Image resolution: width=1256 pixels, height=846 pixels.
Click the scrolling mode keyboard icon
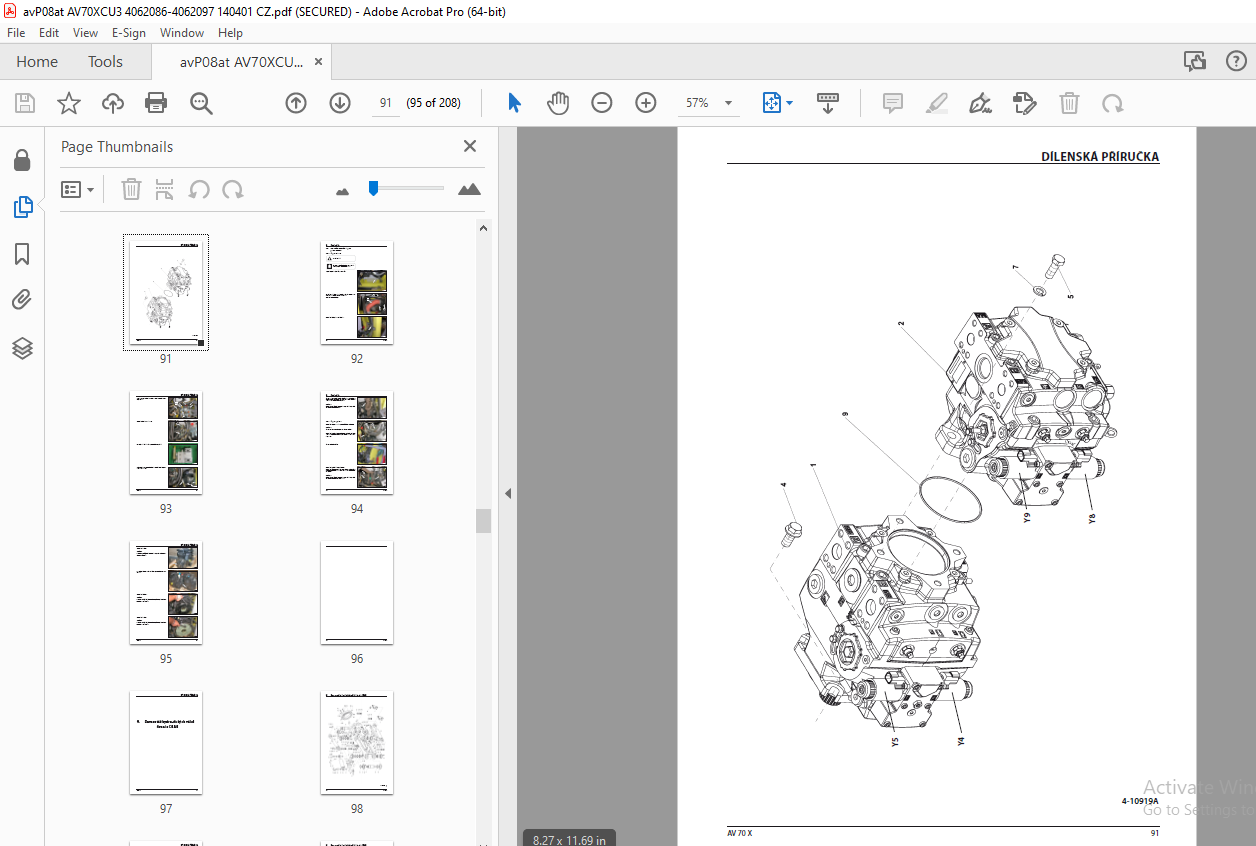tap(828, 103)
